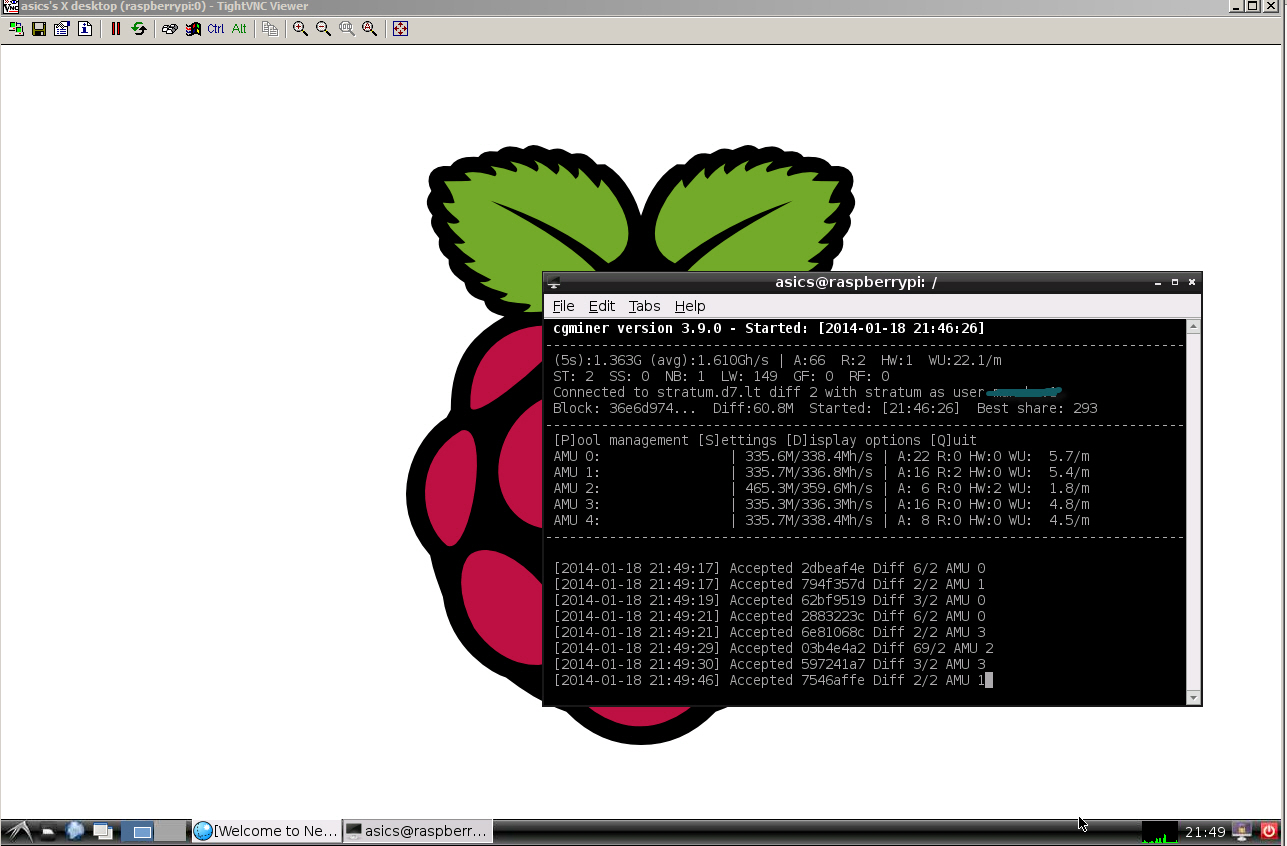The width and height of the screenshot is (1287, 846).
Task: Click the Send Ctrl+Esc Windows-flag icon
Action: (193, 29)
